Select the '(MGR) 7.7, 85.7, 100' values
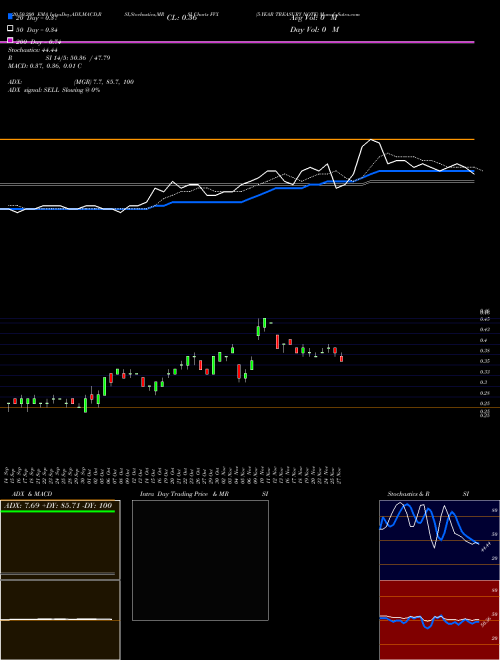 pos(104,82)
